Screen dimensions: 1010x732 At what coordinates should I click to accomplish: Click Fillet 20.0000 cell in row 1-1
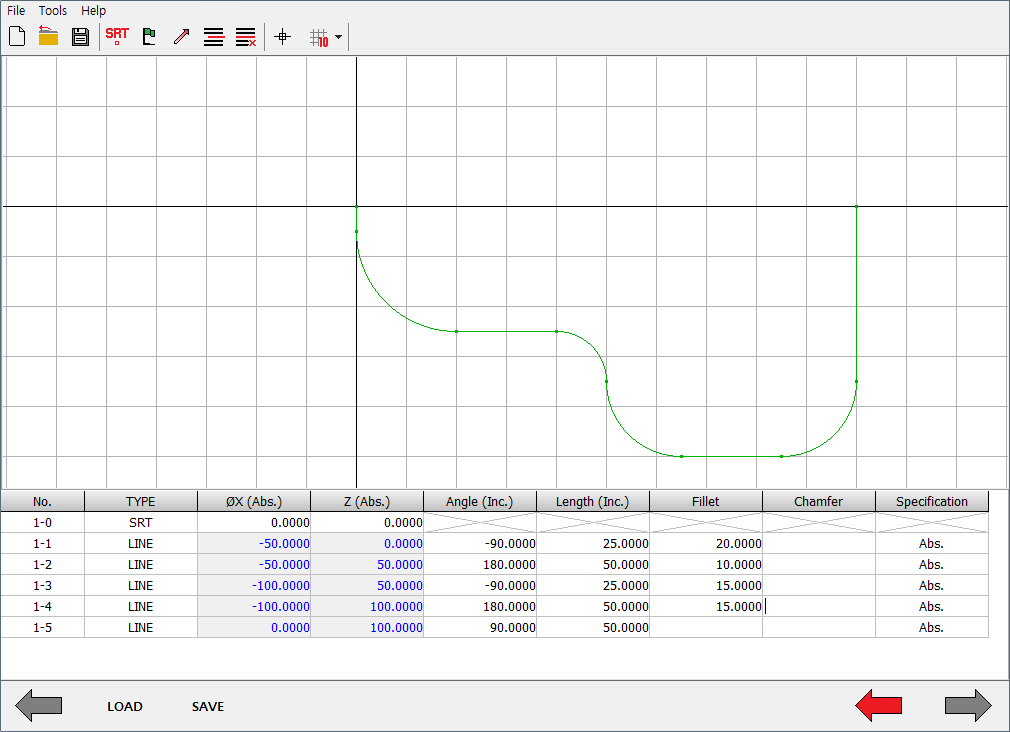pyautogui.click(x=706, y=544)
